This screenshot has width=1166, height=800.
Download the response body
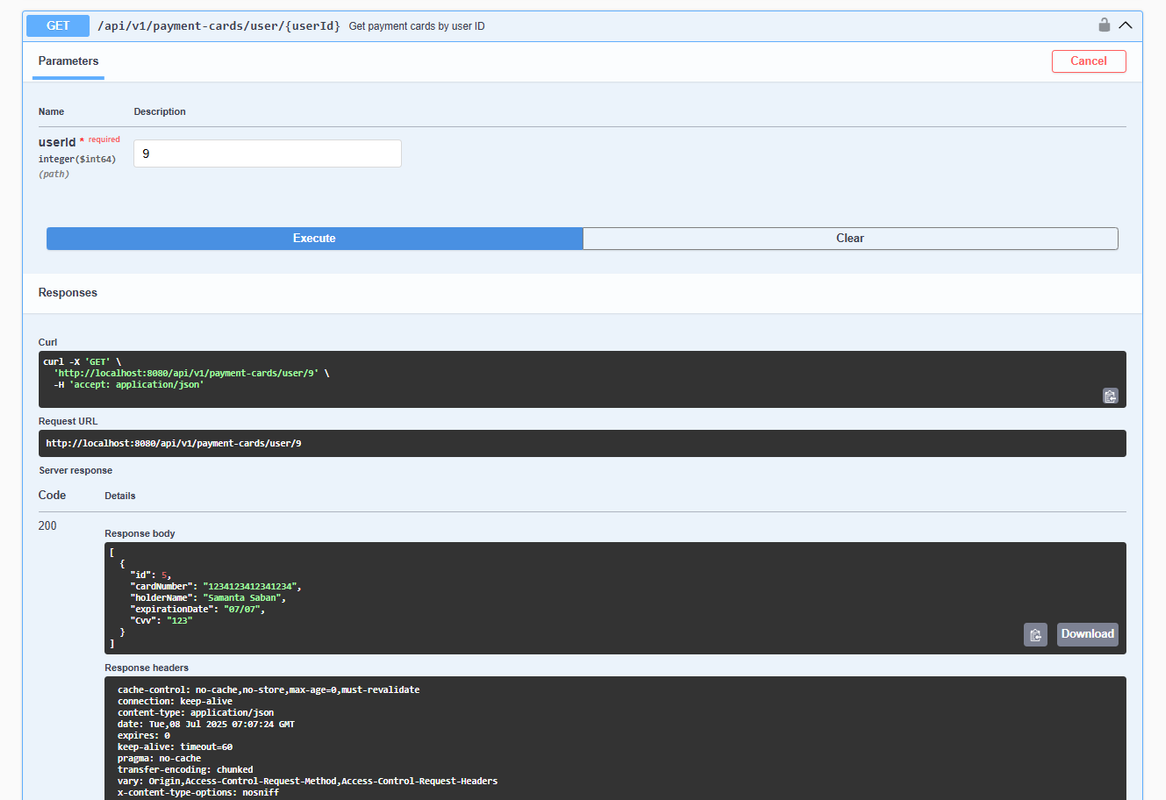[x=1087, y=634]
